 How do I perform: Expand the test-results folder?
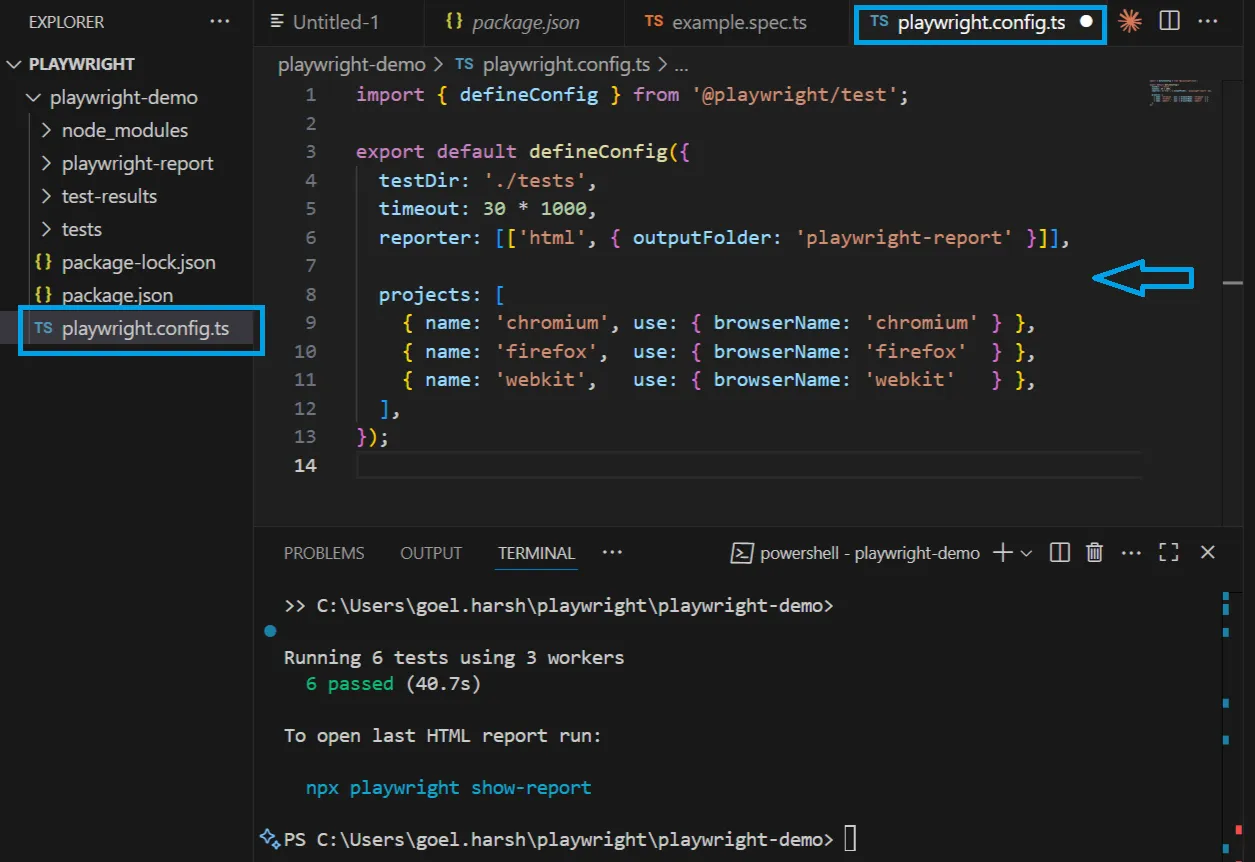pyautogui.click(x=46, y=196)
